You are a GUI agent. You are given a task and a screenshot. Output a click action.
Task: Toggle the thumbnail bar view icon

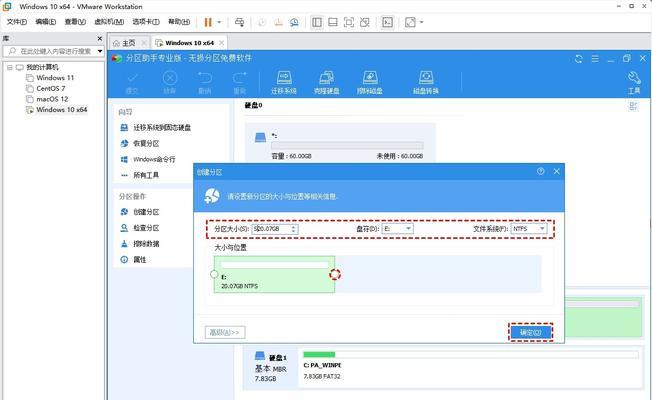point(333,22)
